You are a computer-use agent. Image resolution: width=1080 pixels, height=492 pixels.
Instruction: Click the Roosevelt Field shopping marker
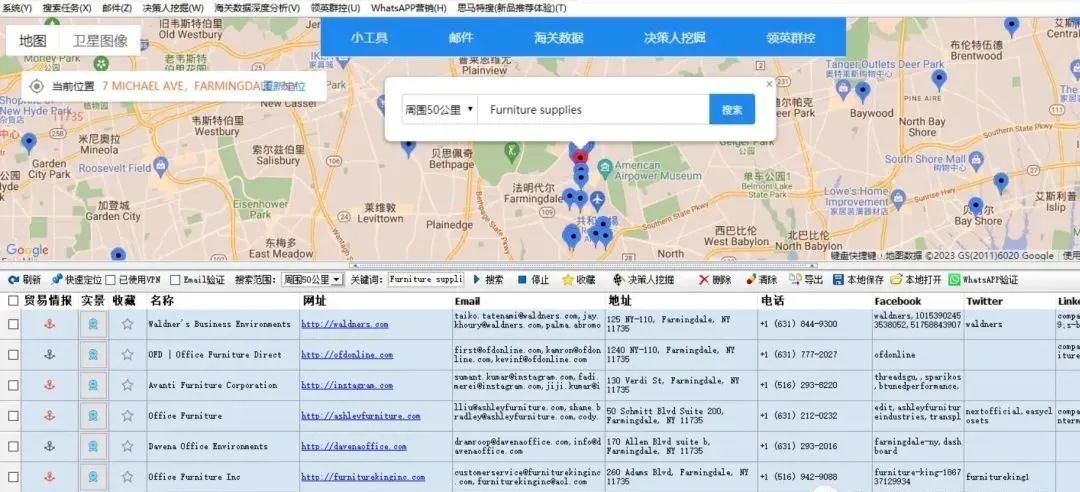point(160,166)
